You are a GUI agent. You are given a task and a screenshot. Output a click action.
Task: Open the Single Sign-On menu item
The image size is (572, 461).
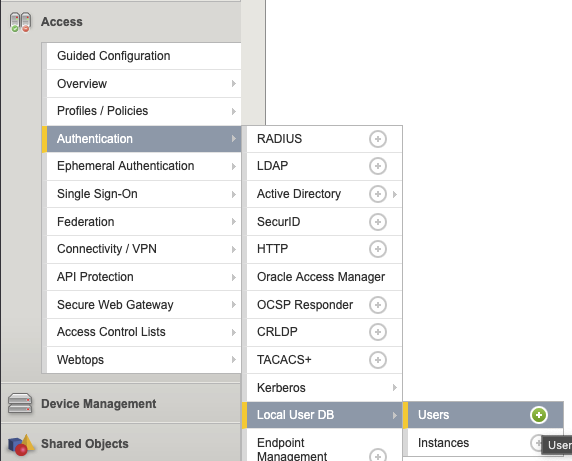[144, 194]
